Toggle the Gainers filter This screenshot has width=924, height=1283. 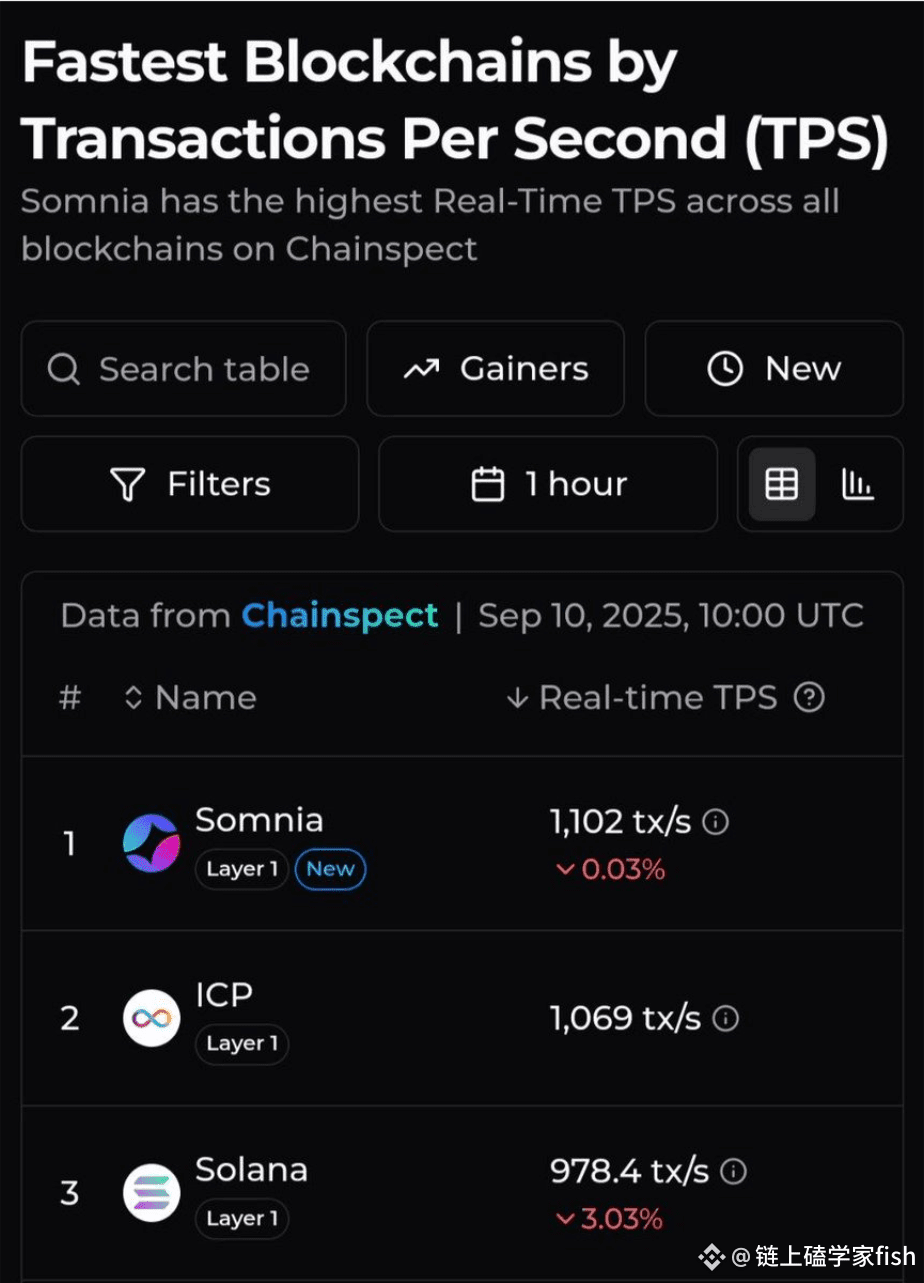coord(495,369)
